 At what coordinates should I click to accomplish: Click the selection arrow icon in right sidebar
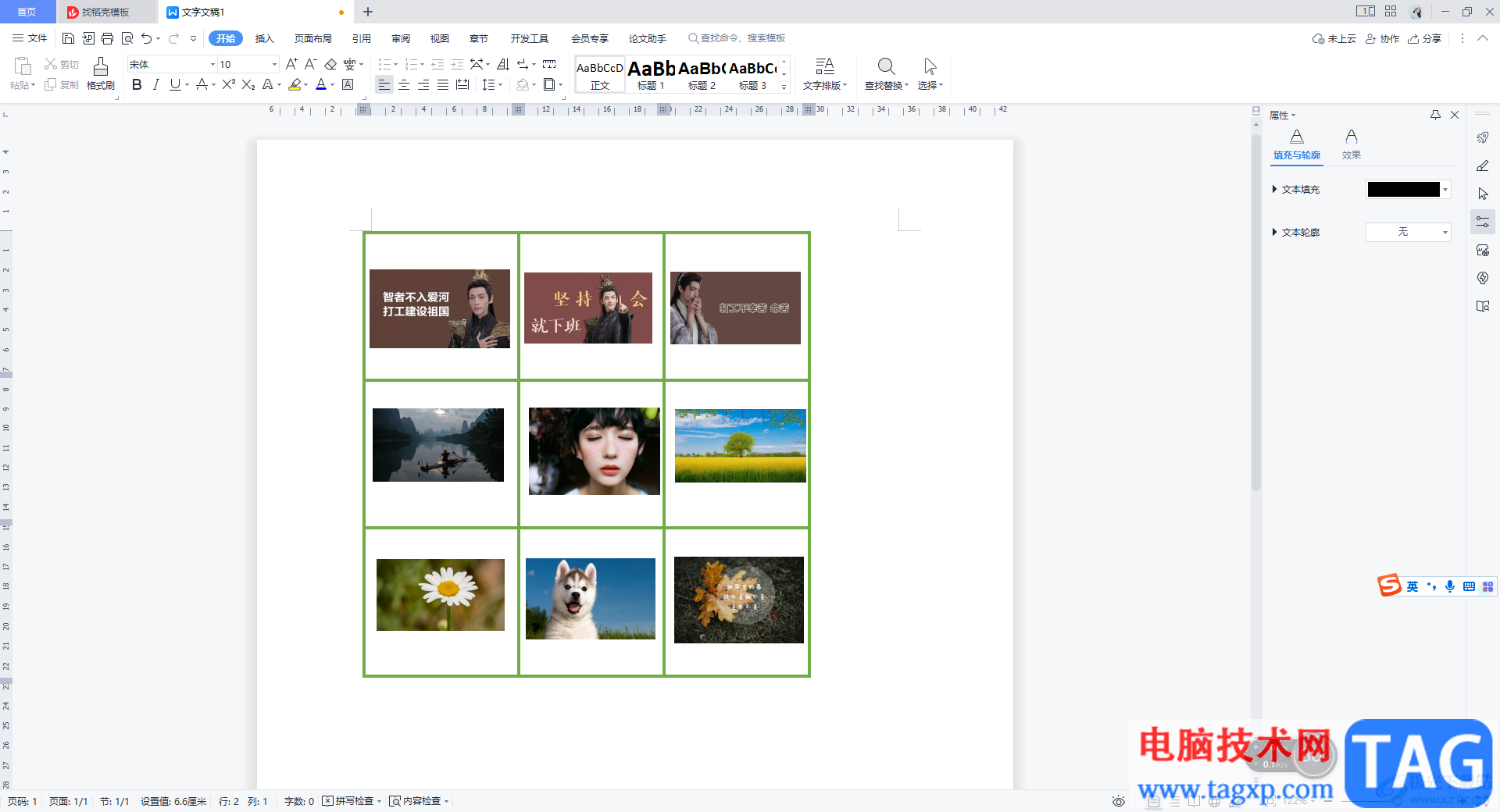pos(1483,194)
